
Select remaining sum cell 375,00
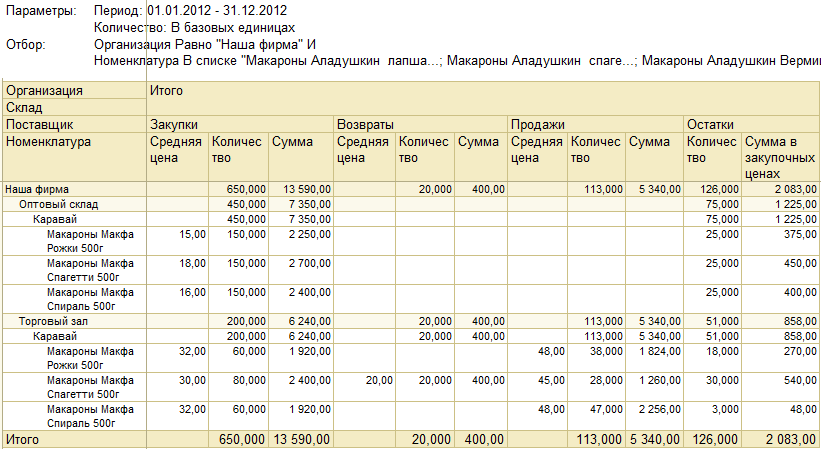(781, 241)
